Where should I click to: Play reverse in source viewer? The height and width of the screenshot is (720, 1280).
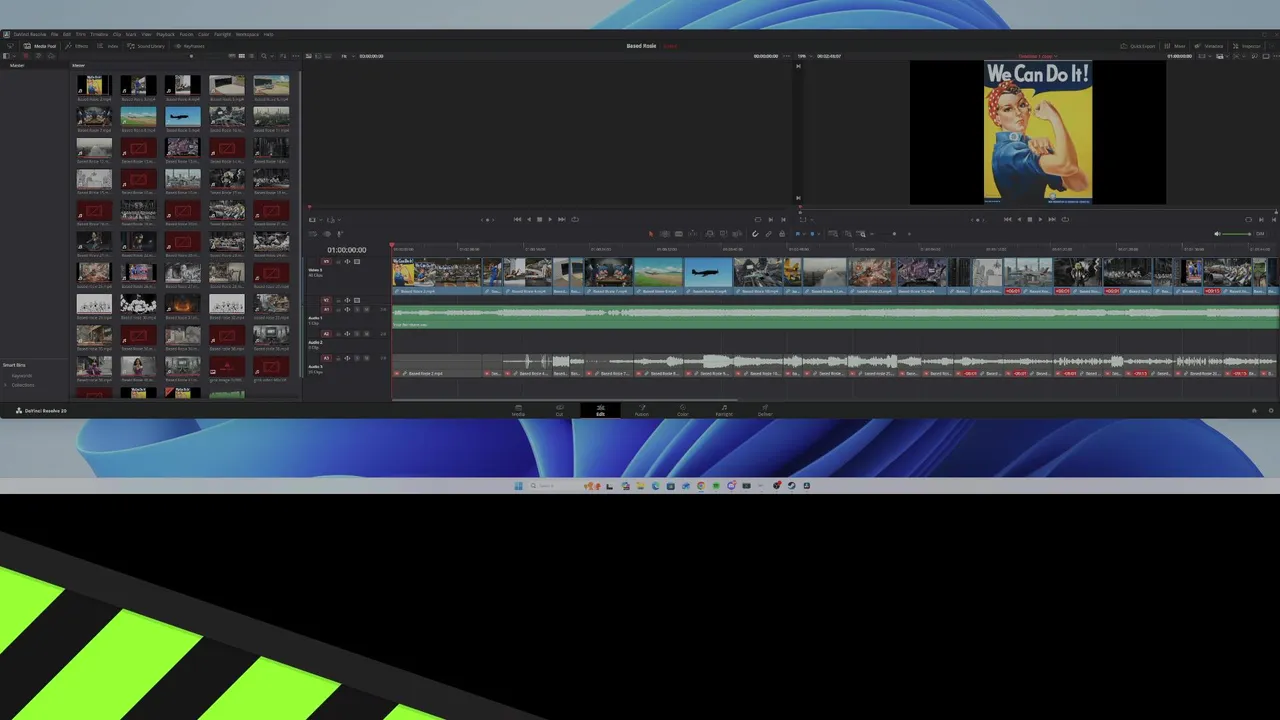pos(529,219)
